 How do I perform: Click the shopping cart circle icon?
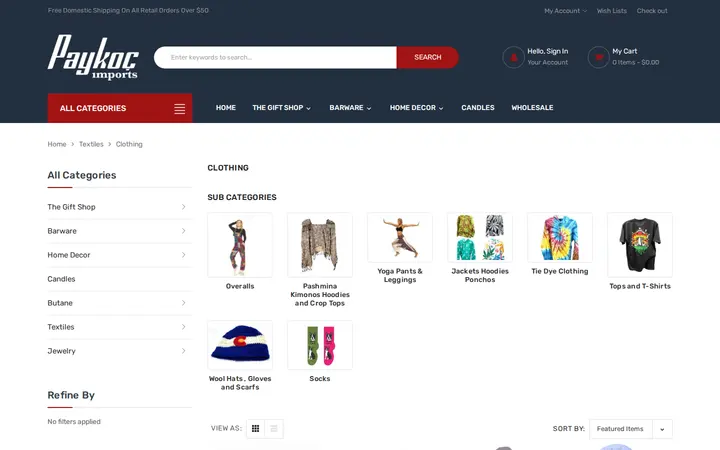pyautogui.click(x=598, y=57)
